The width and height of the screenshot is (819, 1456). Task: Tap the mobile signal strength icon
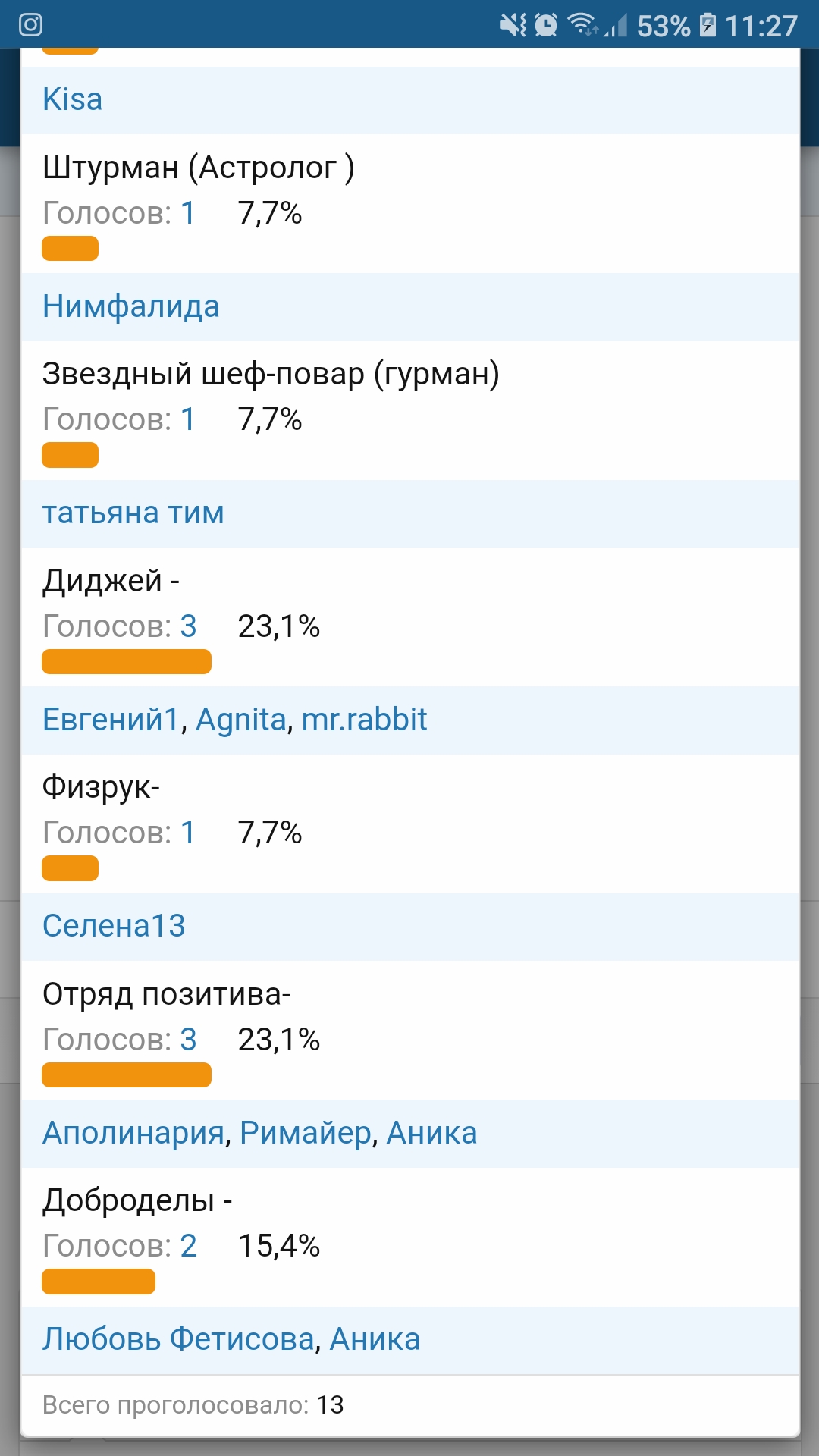[616, 27]
